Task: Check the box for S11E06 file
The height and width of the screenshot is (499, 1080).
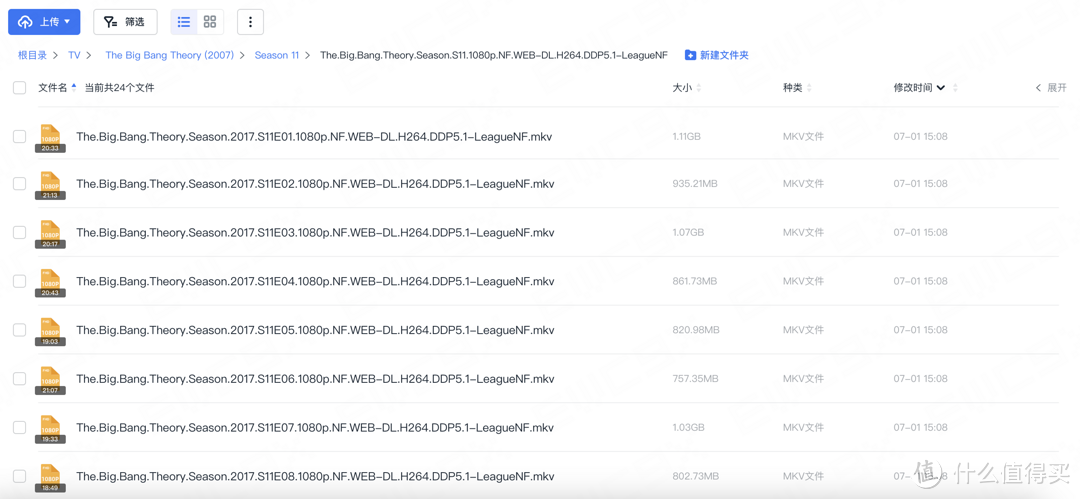Action: point(19,378)
